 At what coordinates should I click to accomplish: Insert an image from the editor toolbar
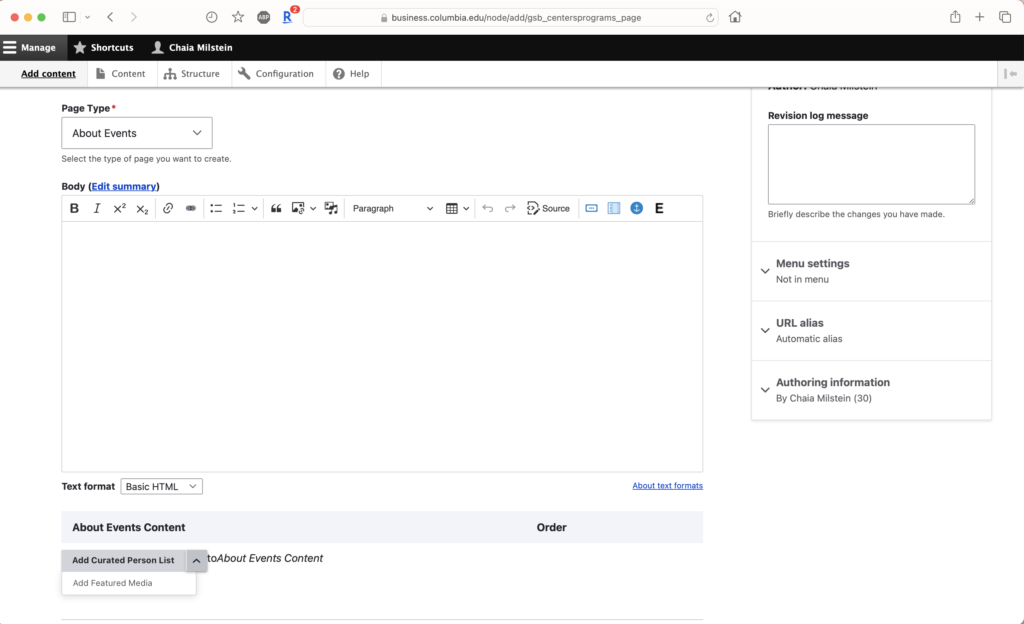(300, 208)
